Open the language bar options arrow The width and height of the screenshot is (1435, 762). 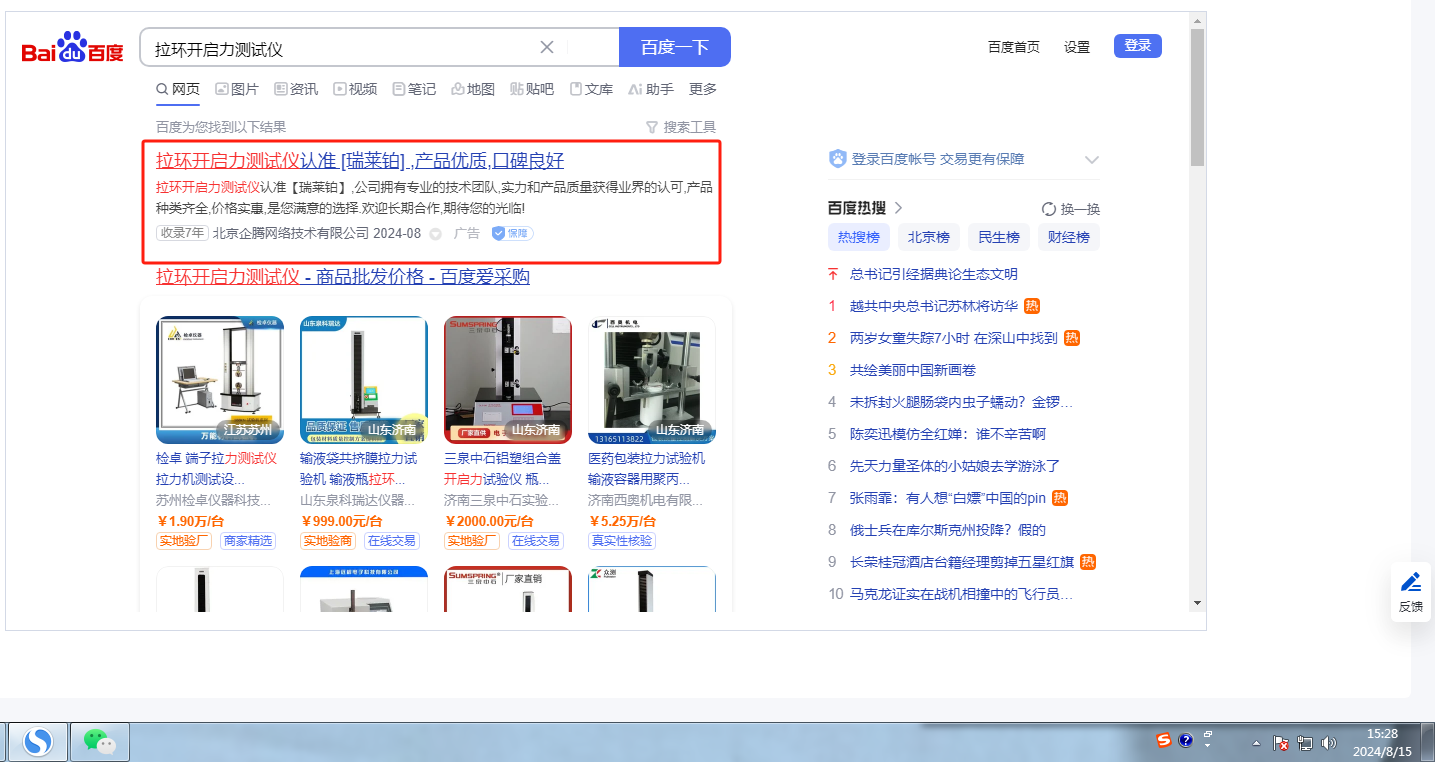(1208, 746)
